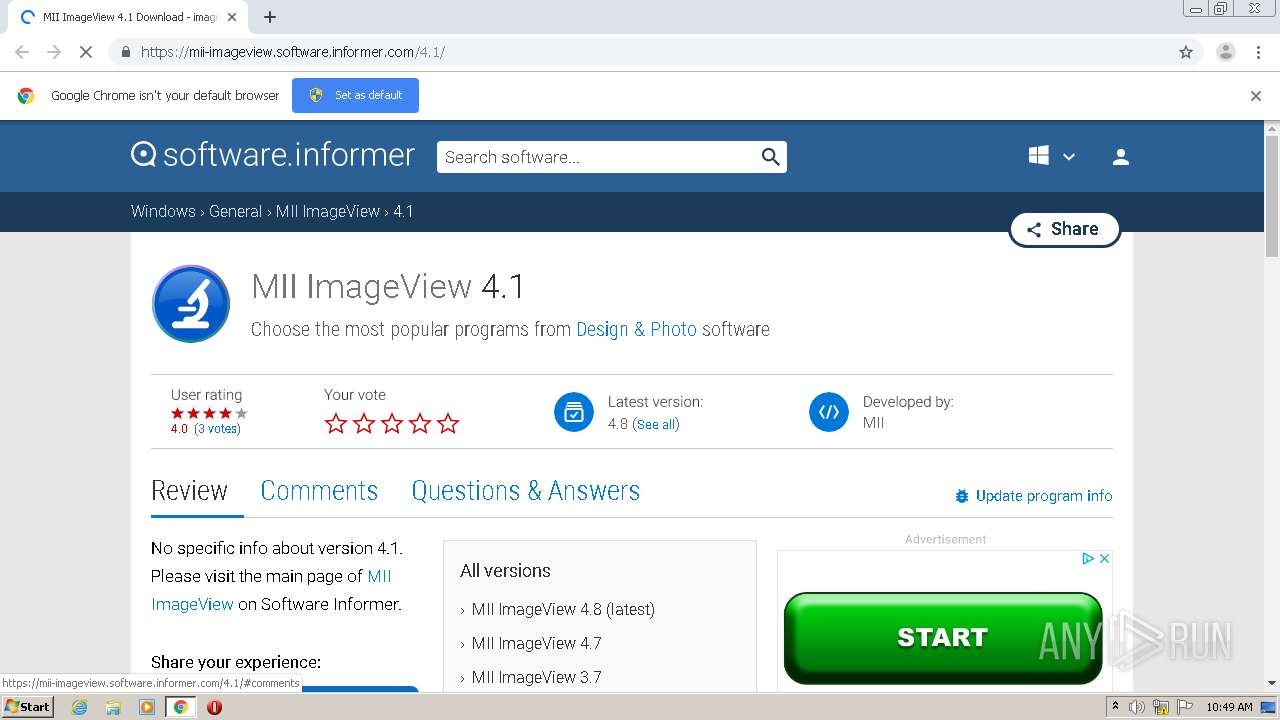1280x720 pixels.
Task: Open a new Chrome tab
Action: tap(270, 17)
